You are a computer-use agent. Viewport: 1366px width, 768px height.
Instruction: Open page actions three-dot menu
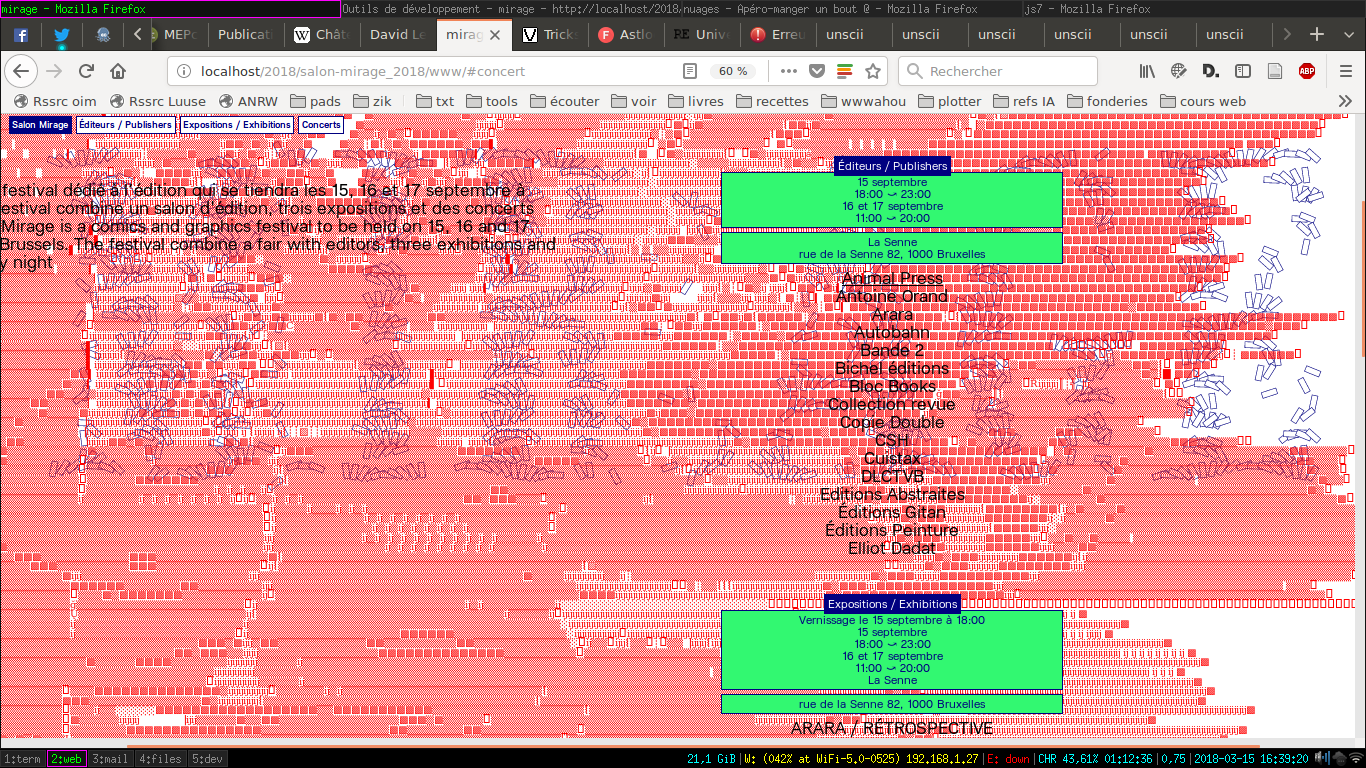click(789, 71)
